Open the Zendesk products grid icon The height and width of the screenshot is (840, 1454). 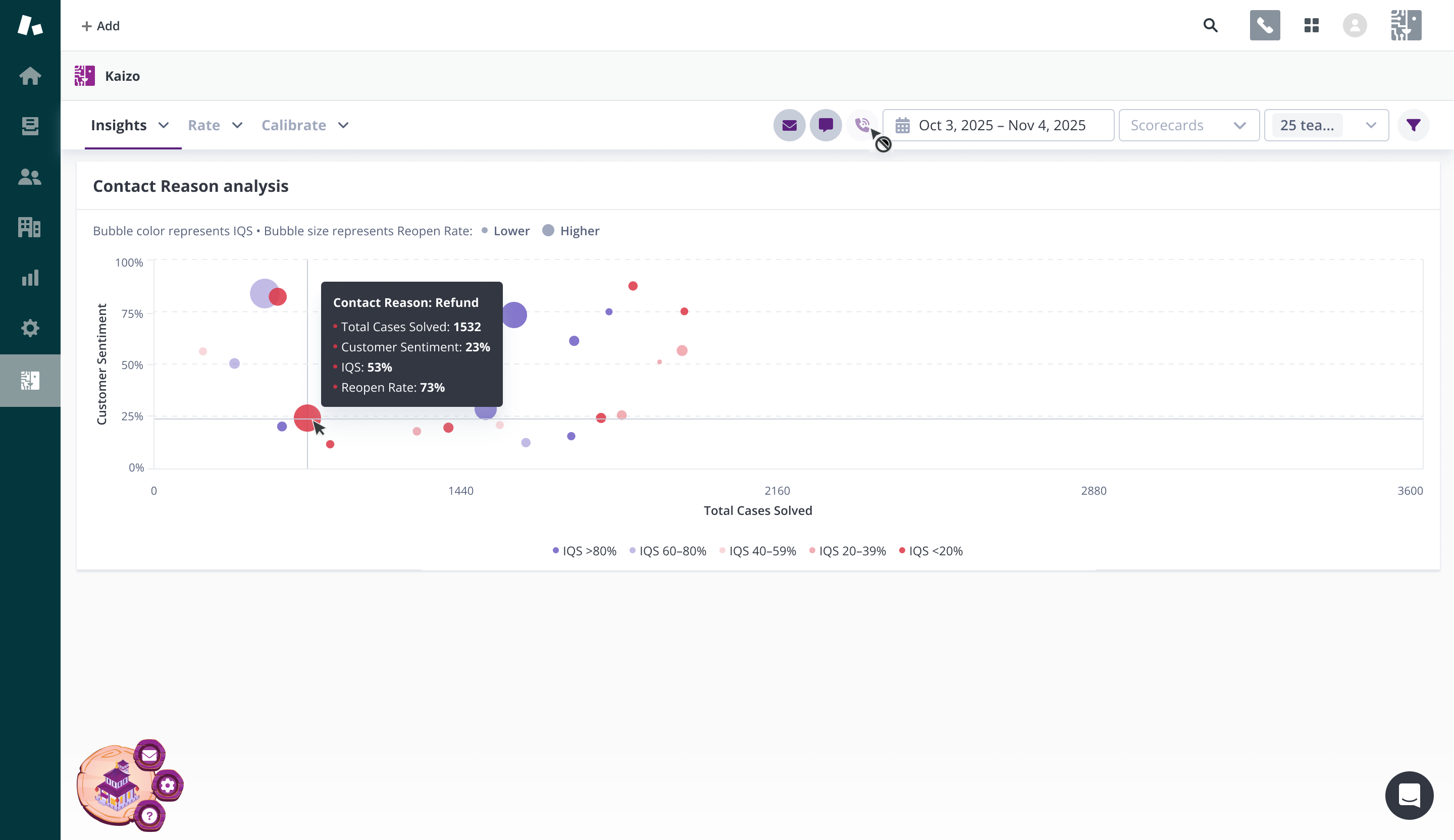1312,25
